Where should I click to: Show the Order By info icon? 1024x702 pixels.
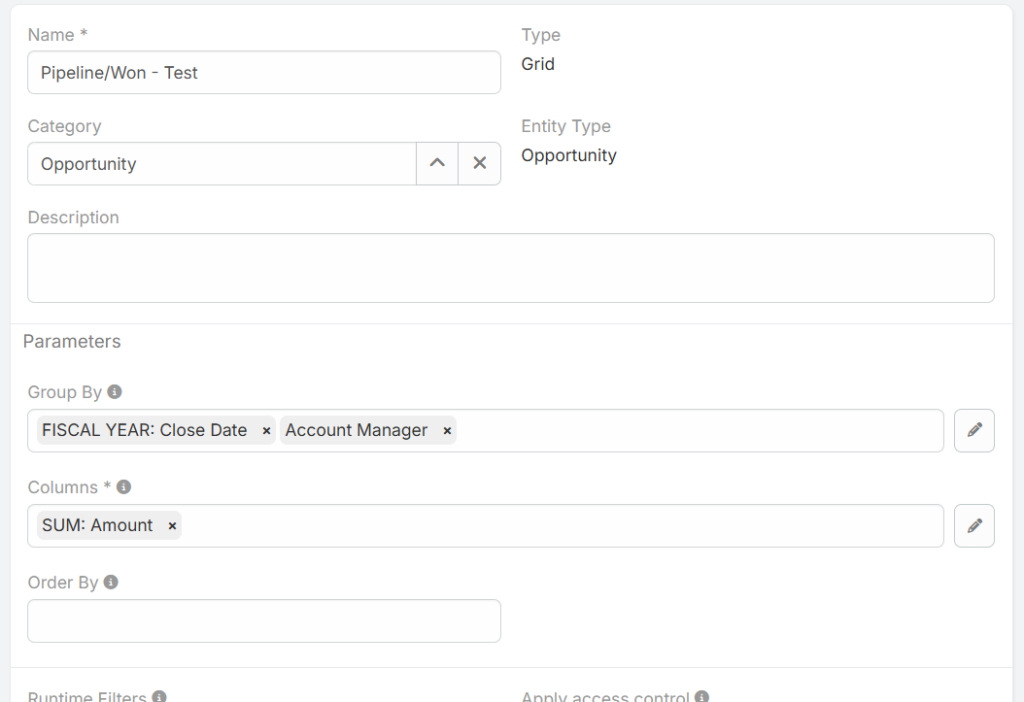click(111, 582)
